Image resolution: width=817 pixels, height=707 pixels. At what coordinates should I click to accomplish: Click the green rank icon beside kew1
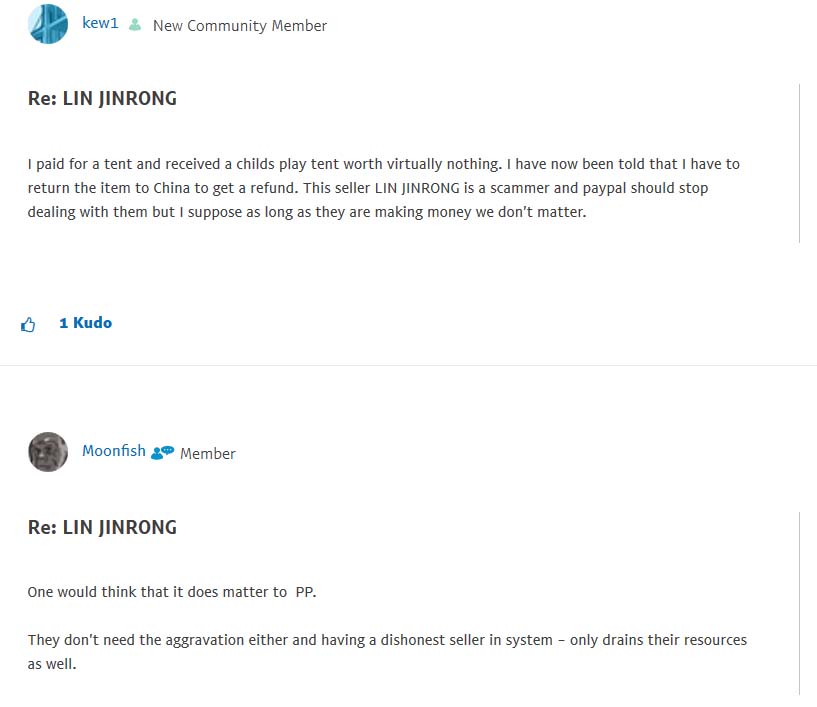pyautogui.click(x=135, y=25)
